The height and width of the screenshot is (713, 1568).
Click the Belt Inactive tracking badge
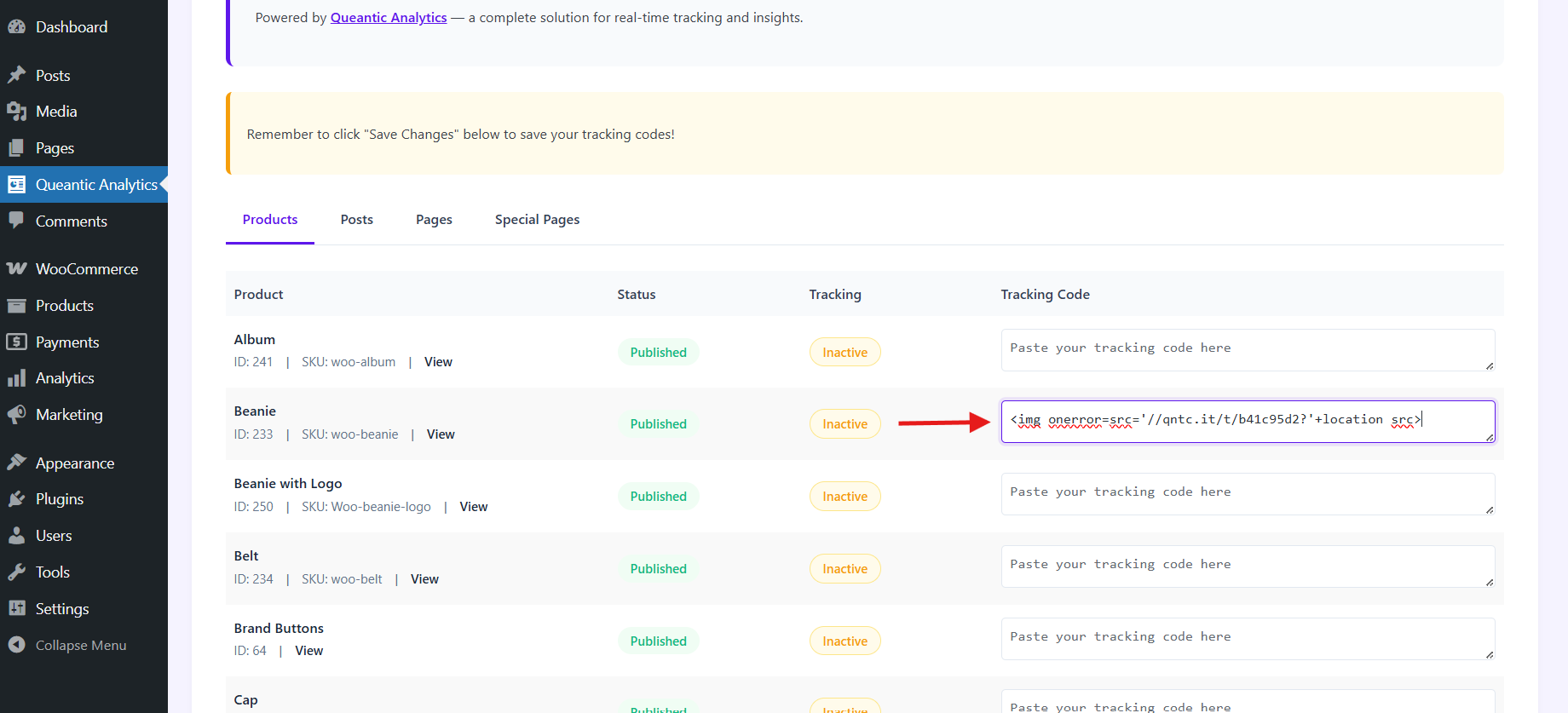[x=845, y=569]
